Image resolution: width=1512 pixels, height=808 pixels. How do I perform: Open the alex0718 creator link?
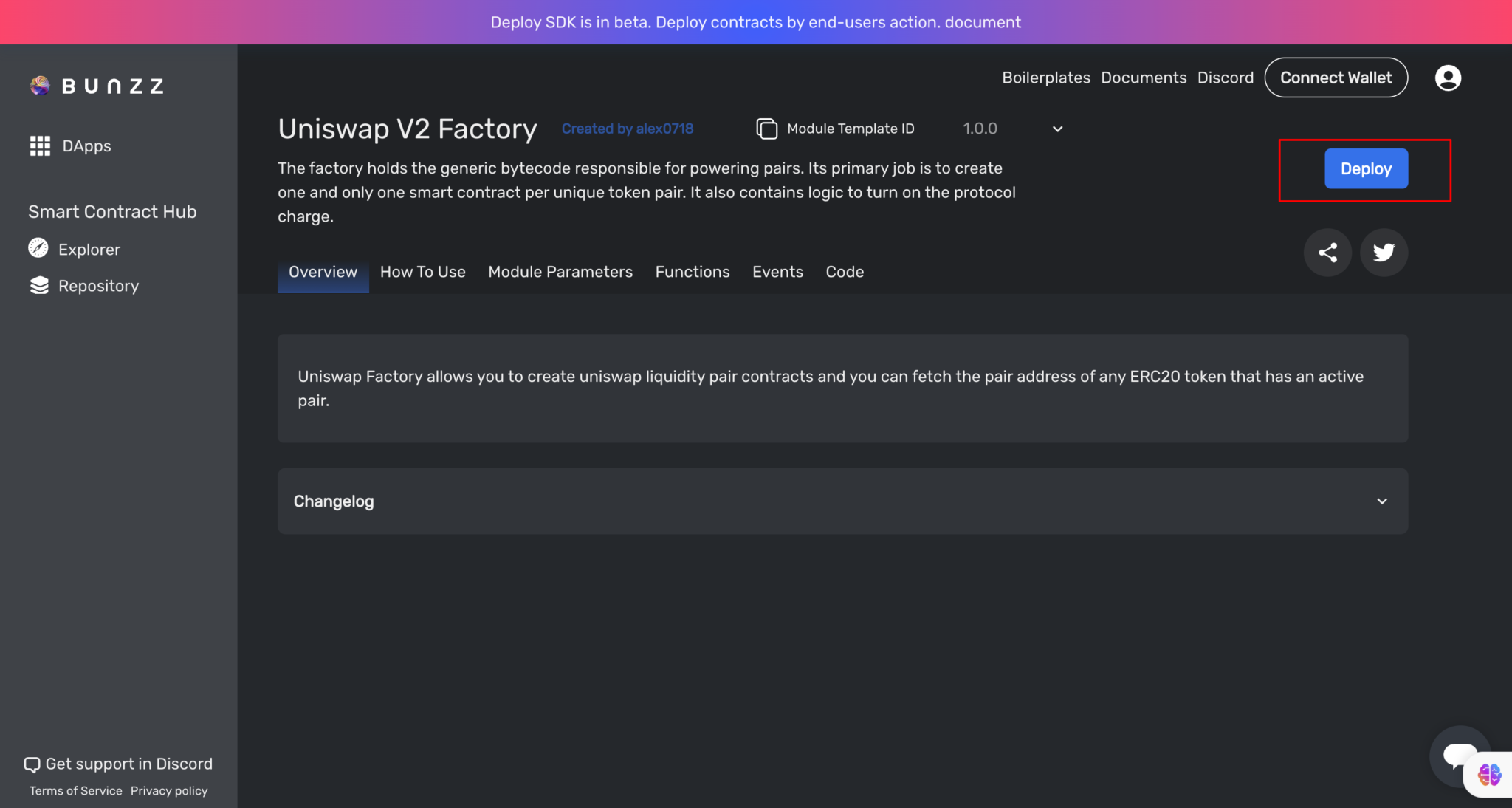click(627, 128)
